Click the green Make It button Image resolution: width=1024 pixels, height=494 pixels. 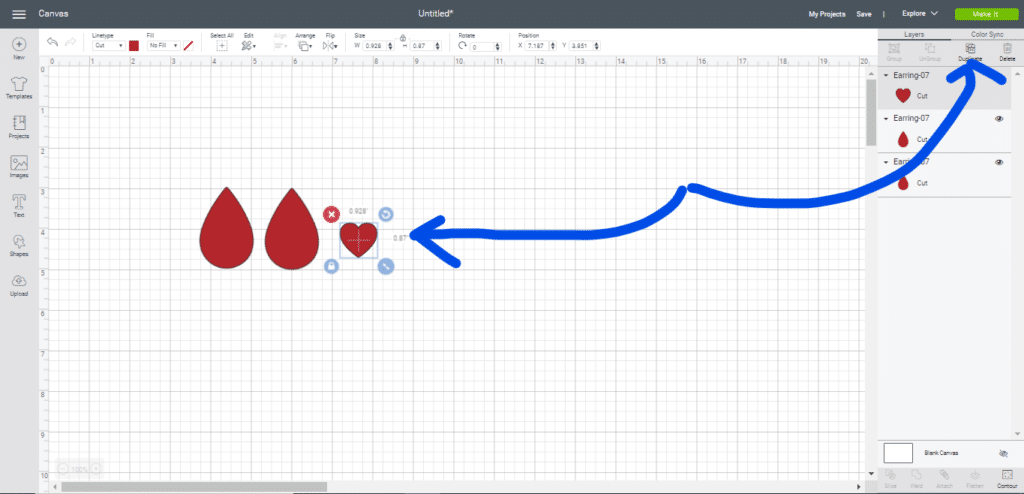pyautogui.click(x=983, y=14)
